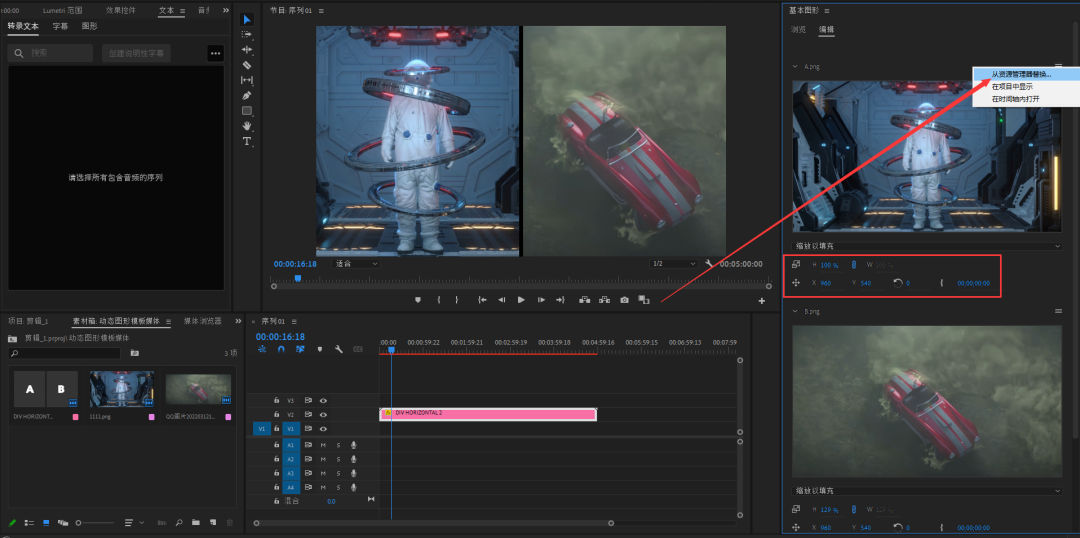1080x538 pixels.
Task: Open the 媒体浏览器 tab
Action: [202, 321]
